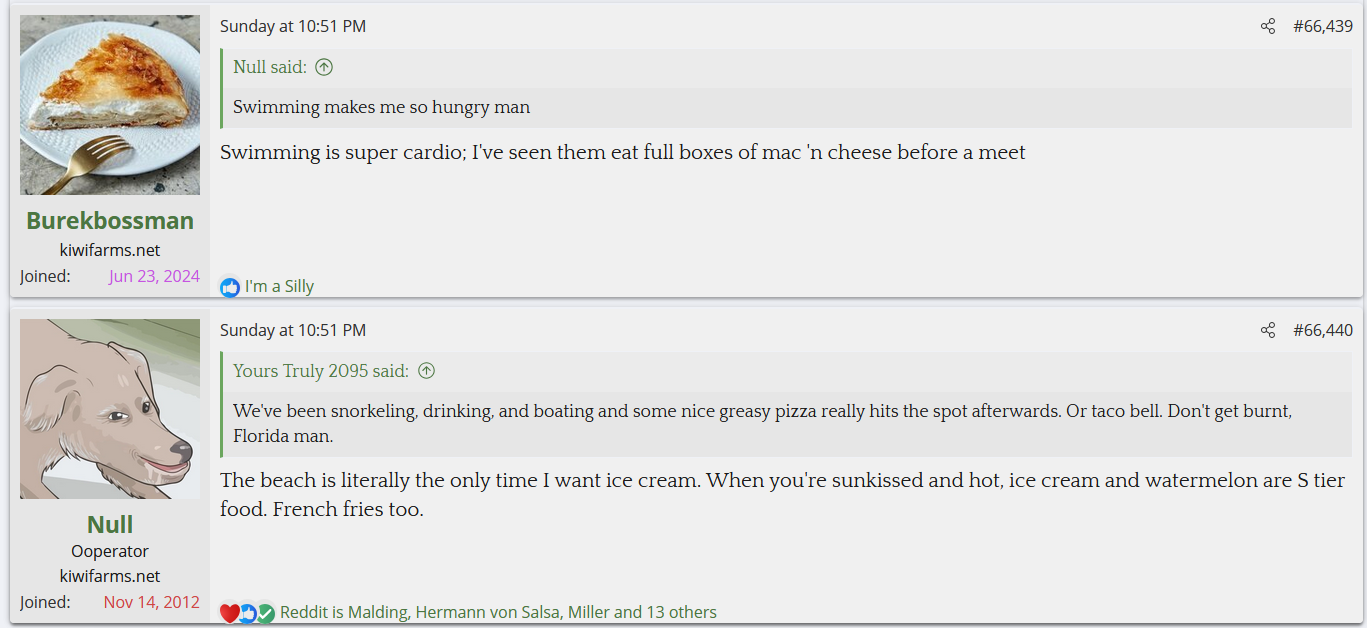The height and width of the screenshot is (628, 1367).
Task: Open permalink #66,440
Action: (x=1323, y=331)
